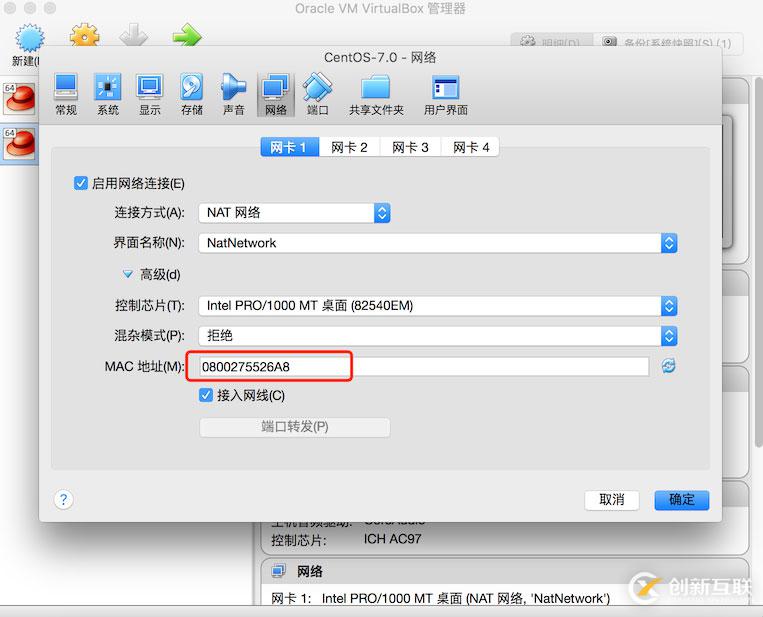
Task: Click the 网络 header in manager details pane
Action: coord(309,571)
